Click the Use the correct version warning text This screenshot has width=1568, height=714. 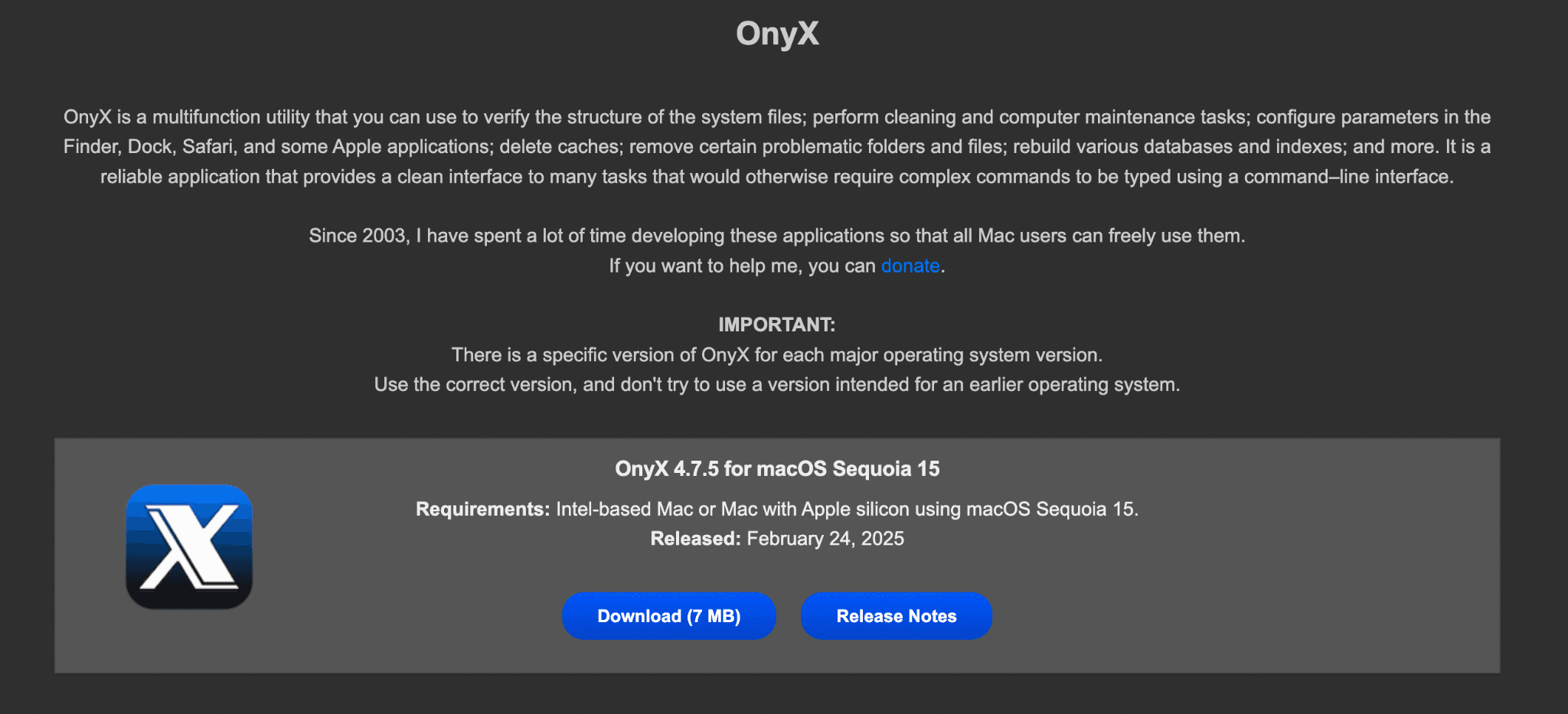(x=777, y=384)
